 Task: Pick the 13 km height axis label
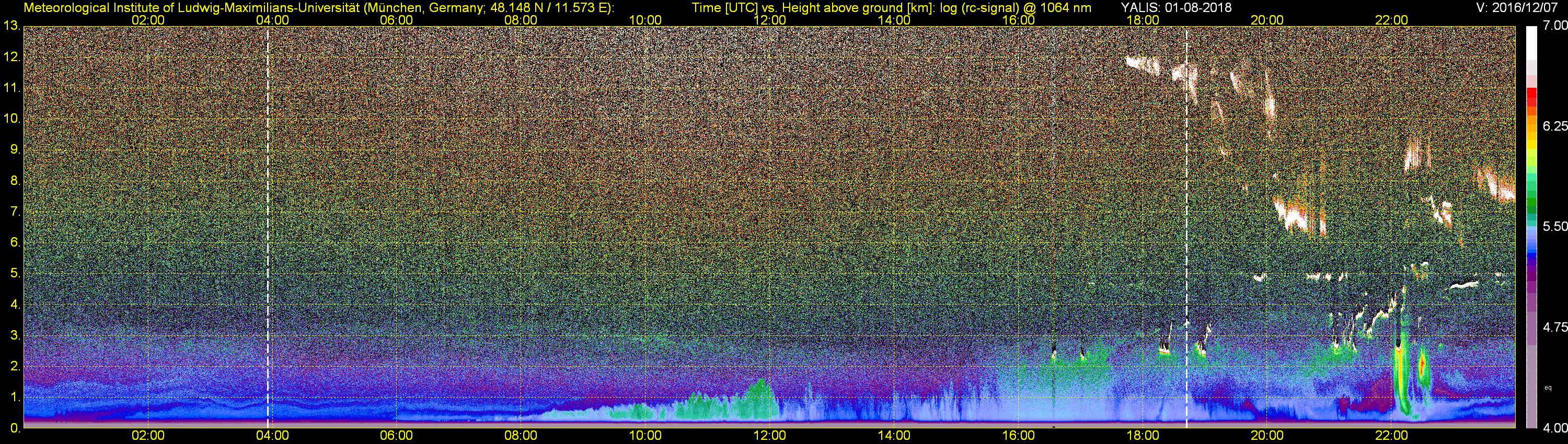tap(11, 26)
